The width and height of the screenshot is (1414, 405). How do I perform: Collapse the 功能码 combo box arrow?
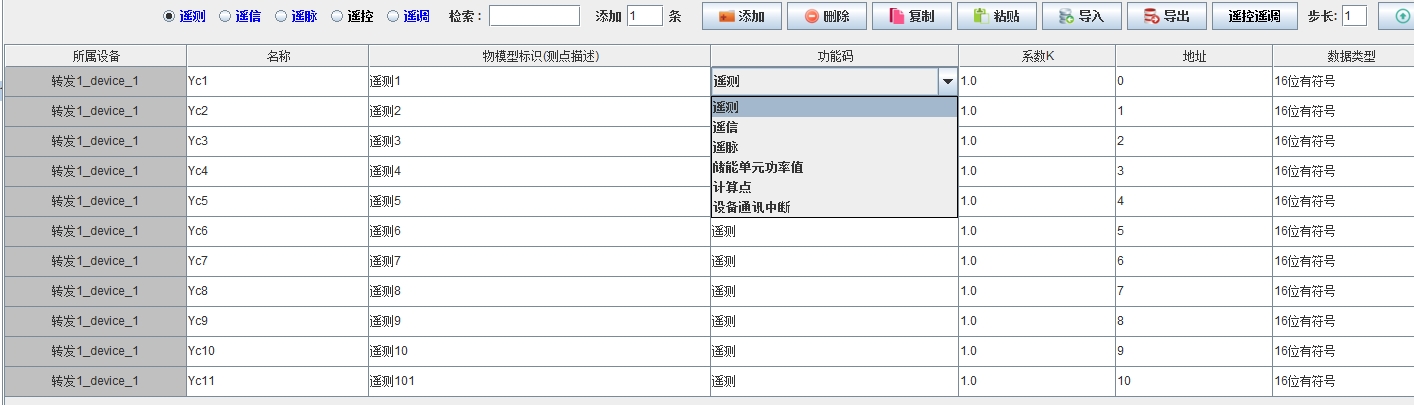[x=946, y=81]
